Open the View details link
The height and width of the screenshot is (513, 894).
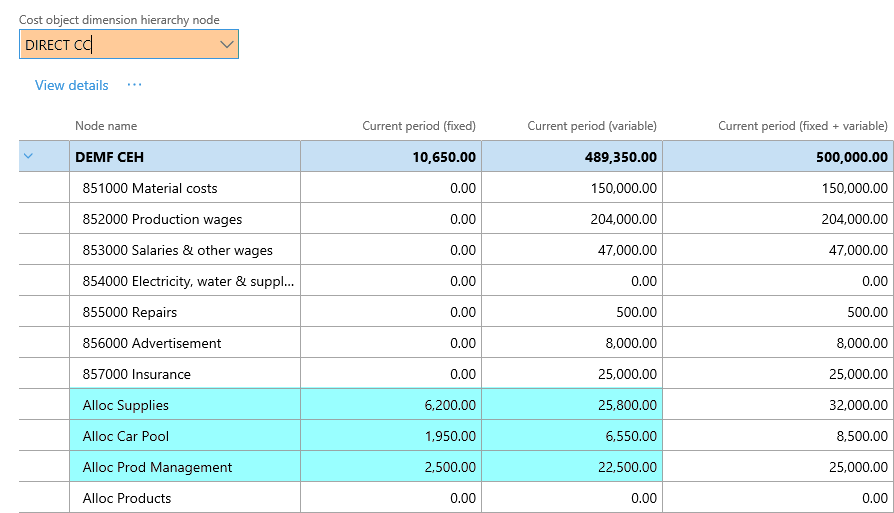click(71, 85)
